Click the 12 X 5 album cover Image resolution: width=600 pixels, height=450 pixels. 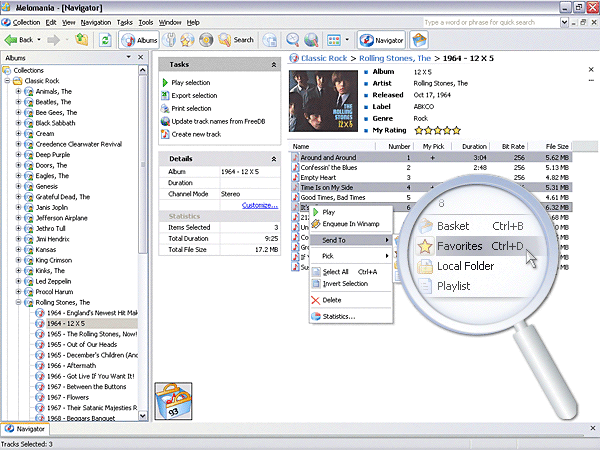click(x=323, y=101)
